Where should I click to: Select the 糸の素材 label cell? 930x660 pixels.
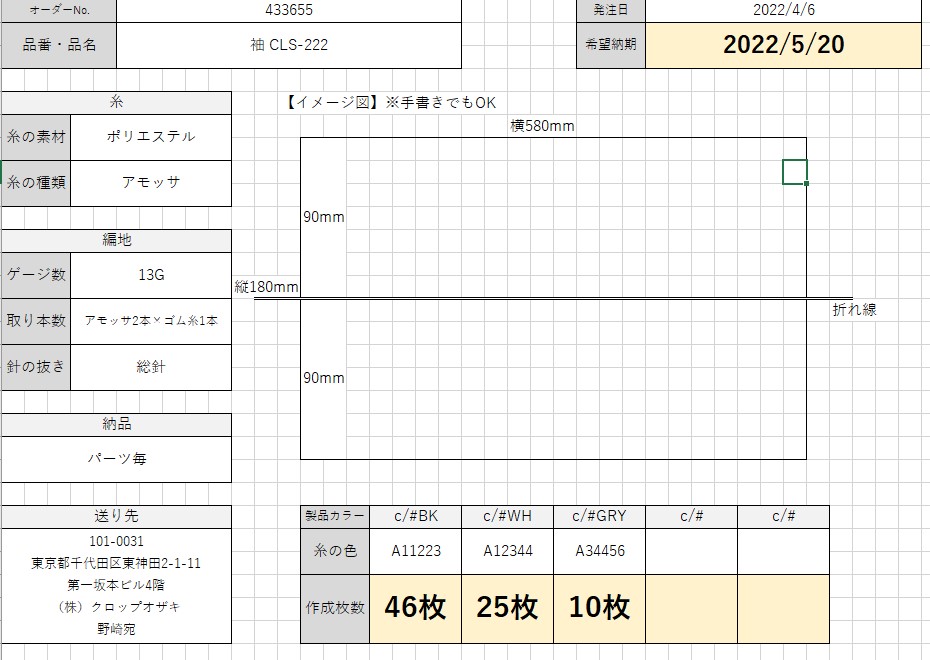coord(36,137)
